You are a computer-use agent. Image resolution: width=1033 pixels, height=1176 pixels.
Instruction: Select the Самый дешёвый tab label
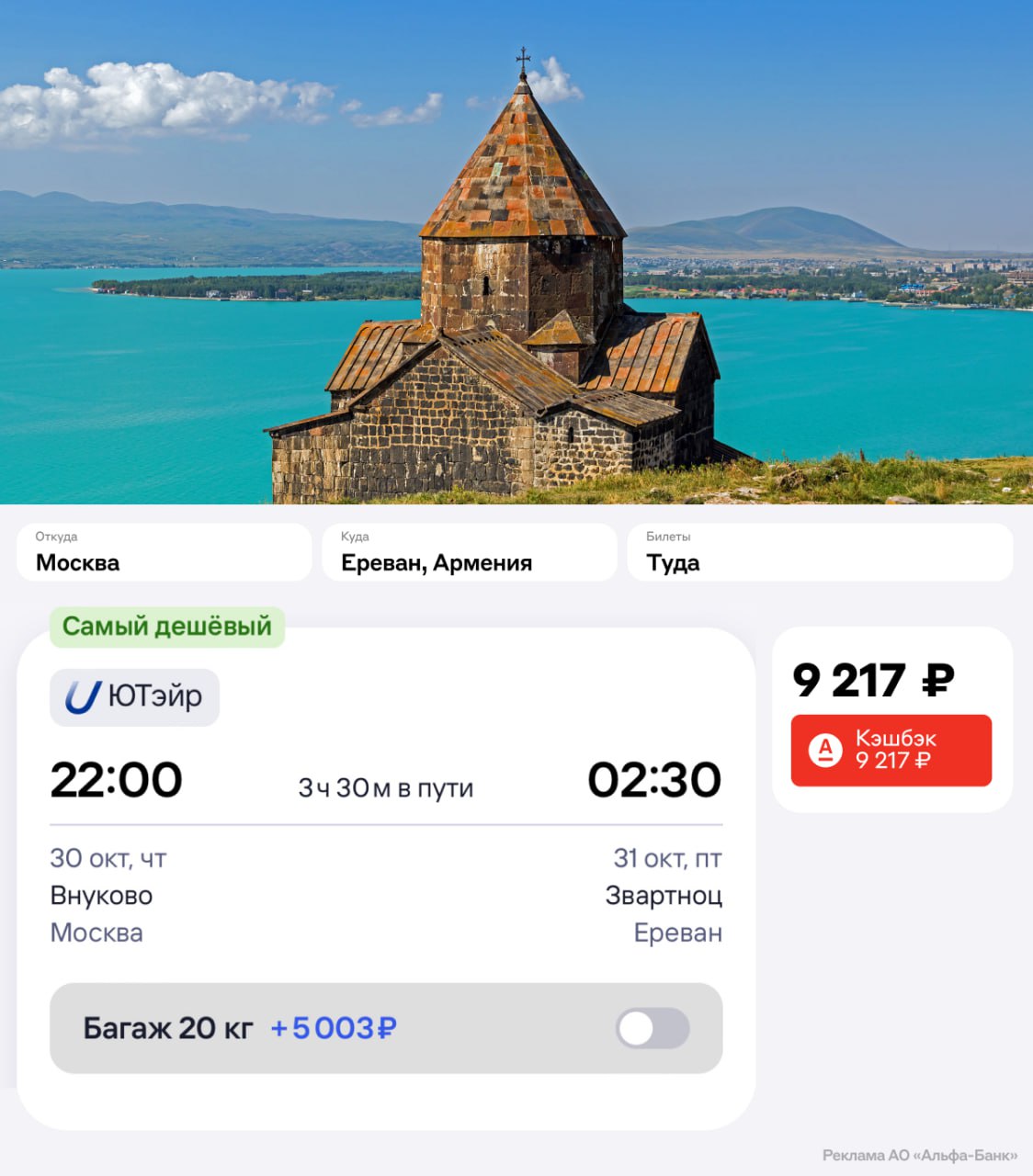pos(167,627)
